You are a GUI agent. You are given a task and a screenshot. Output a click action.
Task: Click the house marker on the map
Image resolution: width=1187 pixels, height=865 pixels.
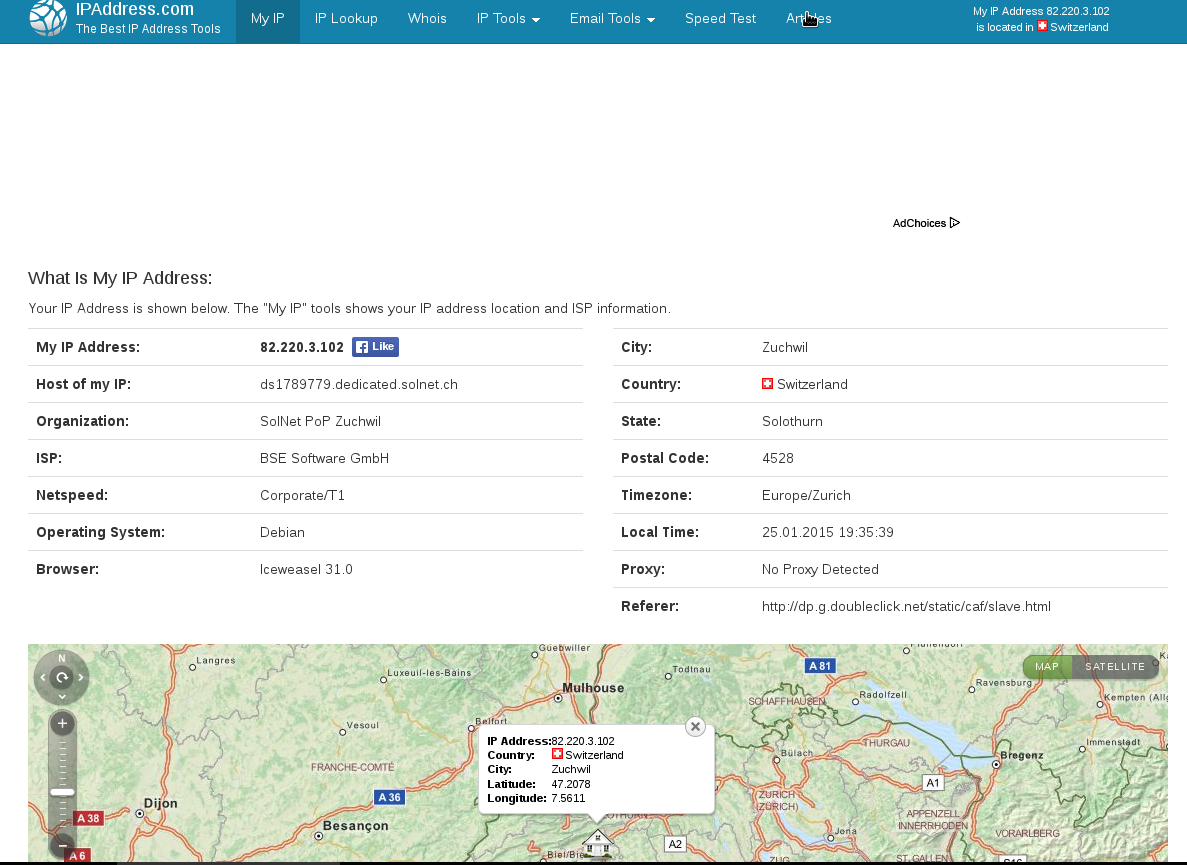597,842
